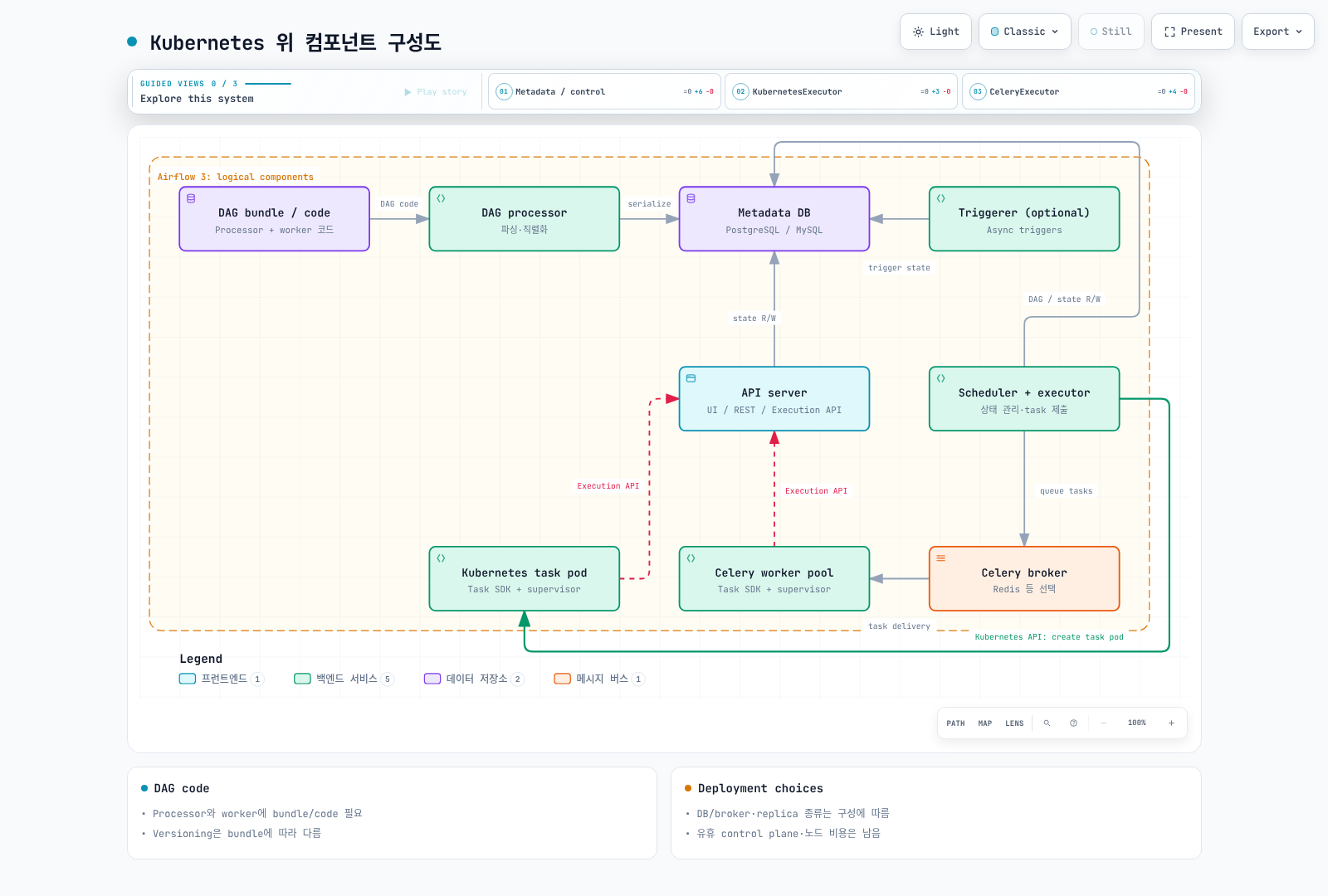Click 'Kubernetes API: create task pod' label
Image resolution: width=1328 pixels, height=896 pixels.
(x=1049, y=637)
